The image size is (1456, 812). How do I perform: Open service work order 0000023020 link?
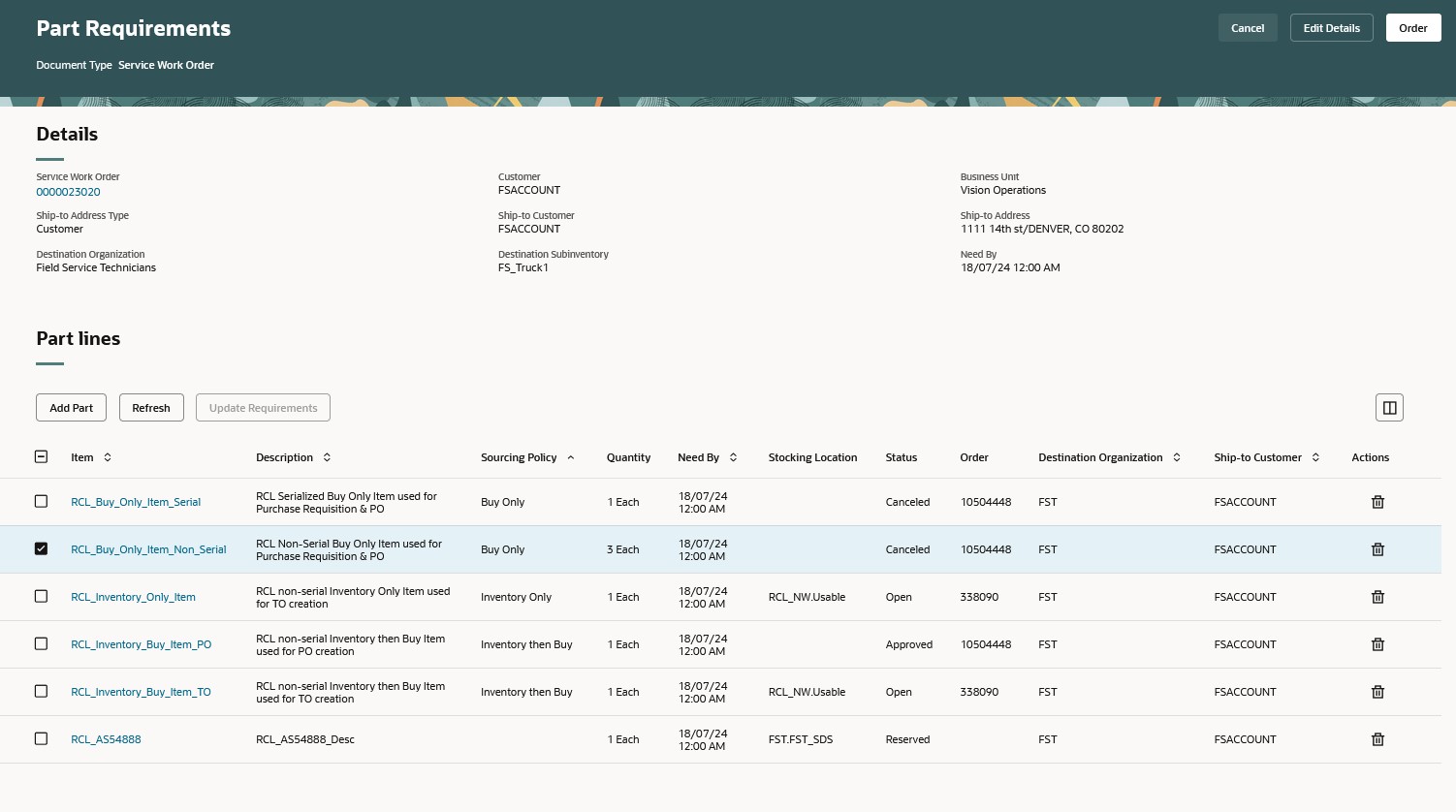(68, 192)
